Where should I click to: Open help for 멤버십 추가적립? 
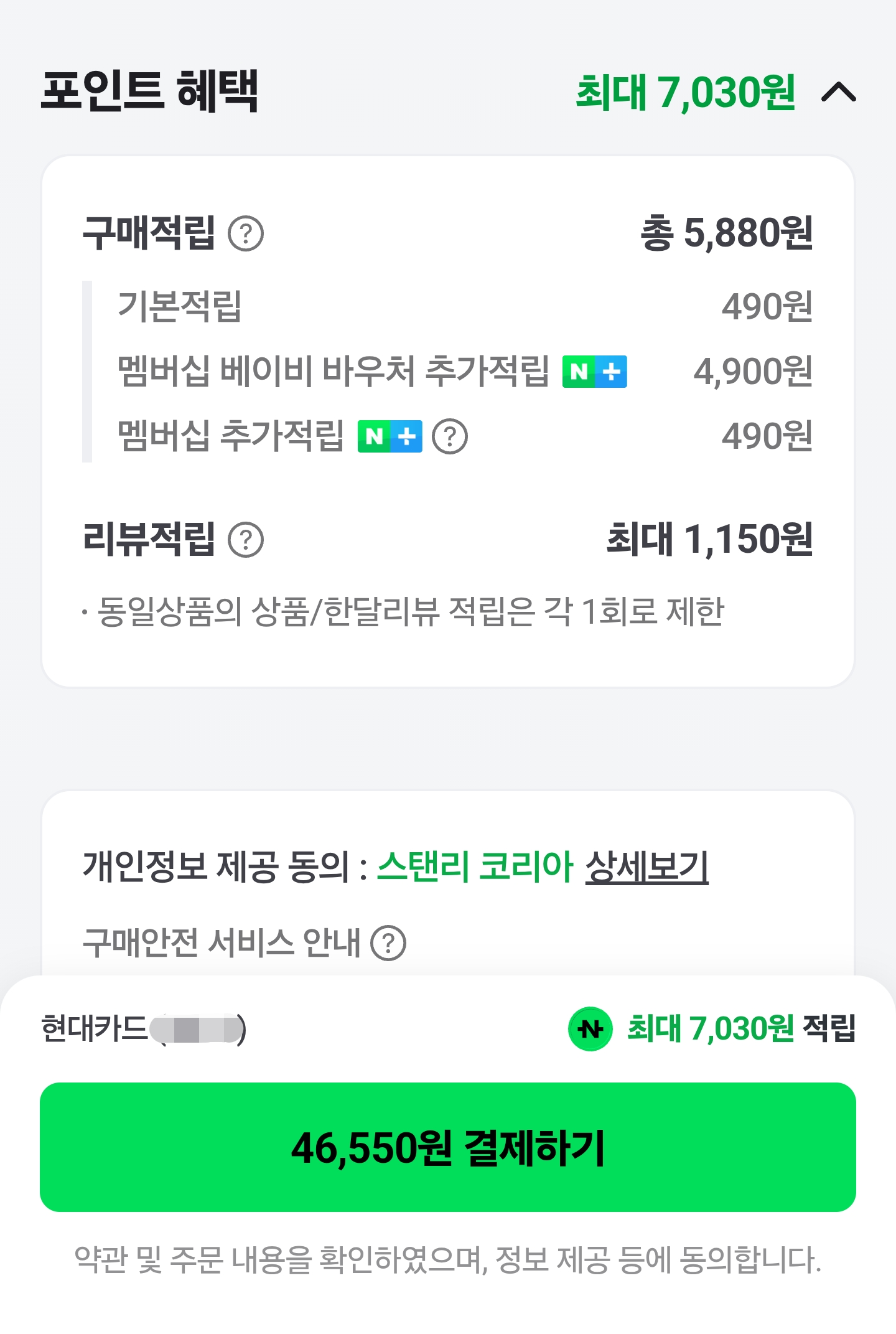click(449, 436)
